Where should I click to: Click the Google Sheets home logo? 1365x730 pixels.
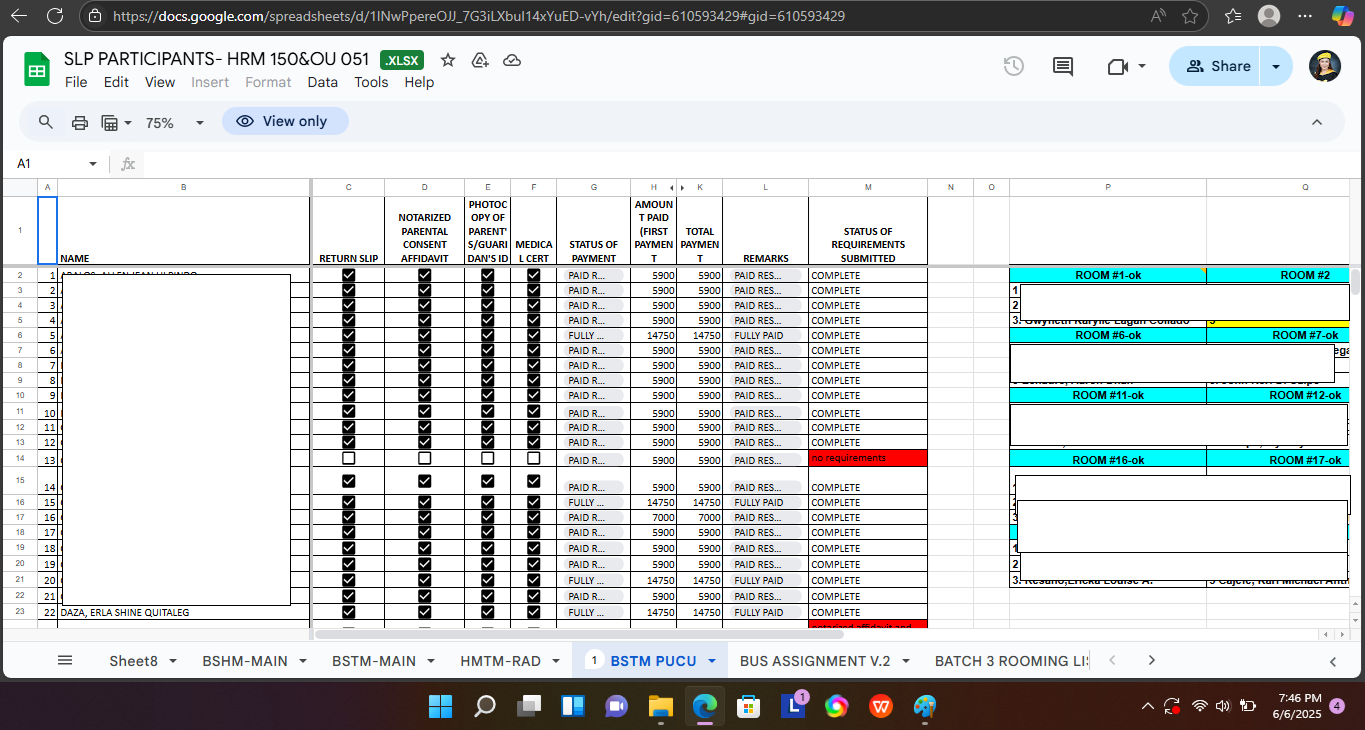point(37,70)
